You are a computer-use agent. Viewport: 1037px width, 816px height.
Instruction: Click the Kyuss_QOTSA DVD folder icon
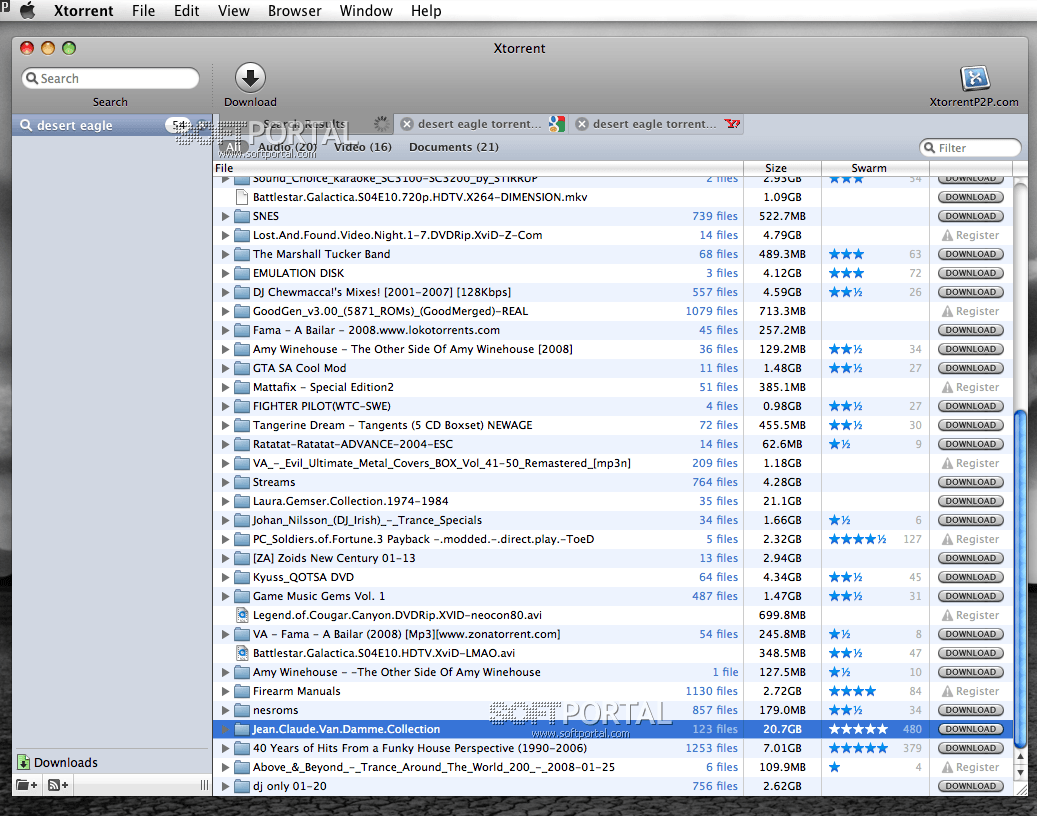(x=242, y=577)
